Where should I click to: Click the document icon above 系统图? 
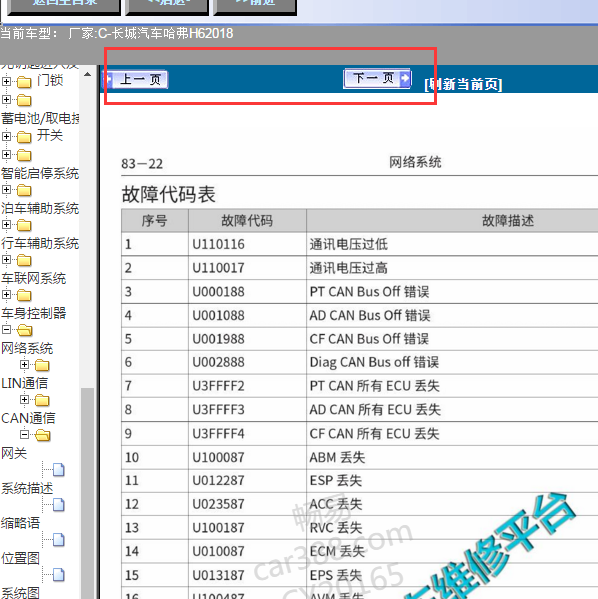coord(58,575)
